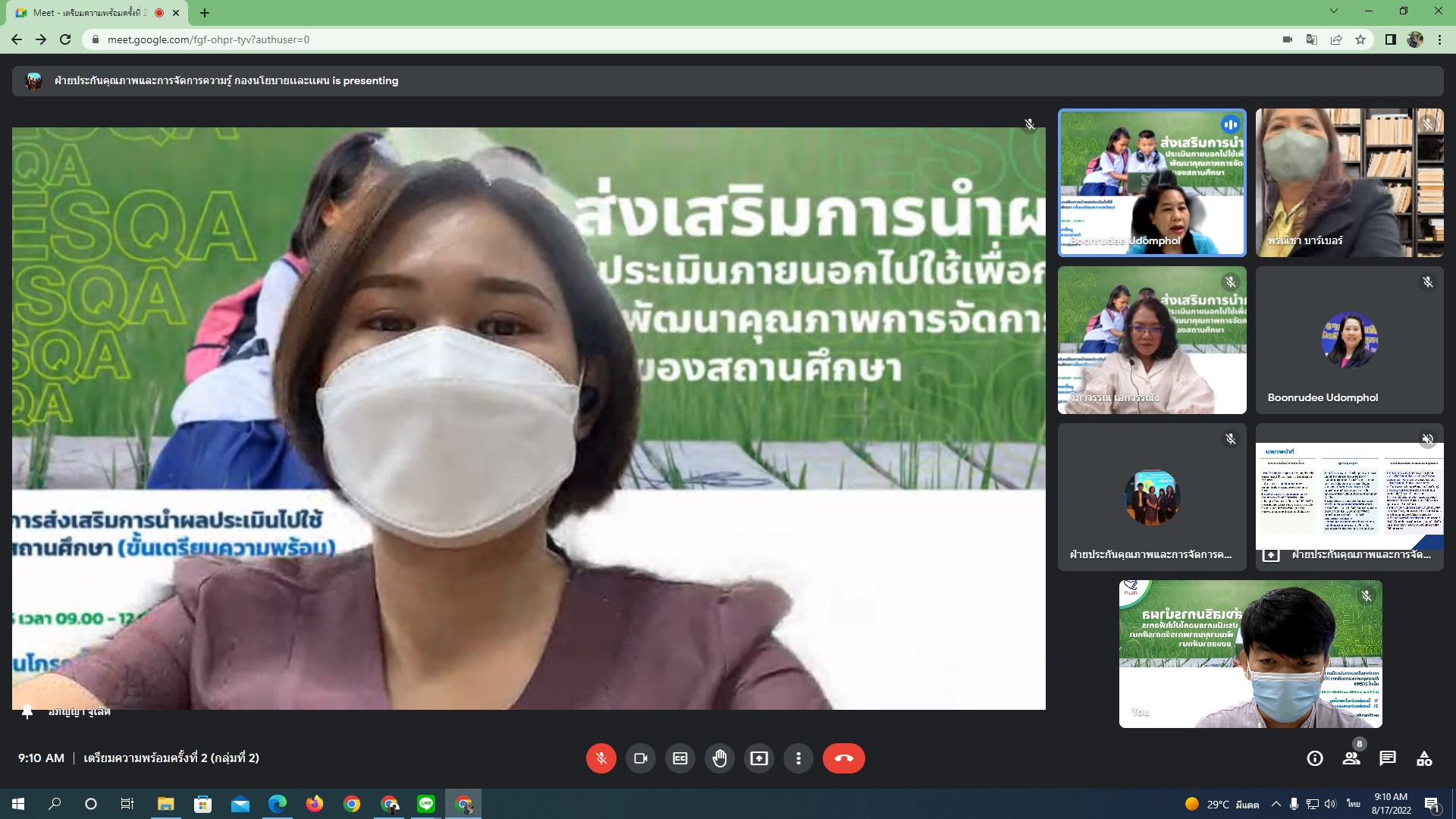Click the shared presentation slides tile
The width and height of the screenshot is (1456, 819).
[1349, 497]
